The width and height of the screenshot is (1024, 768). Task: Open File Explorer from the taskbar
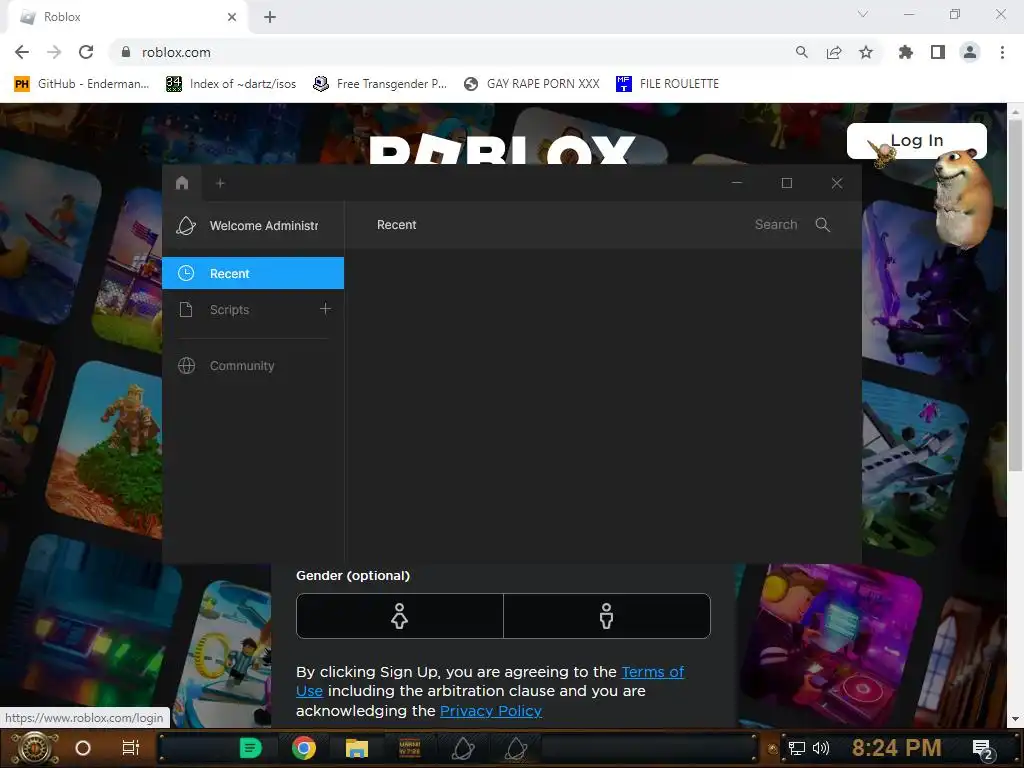[x=357, y=748]
